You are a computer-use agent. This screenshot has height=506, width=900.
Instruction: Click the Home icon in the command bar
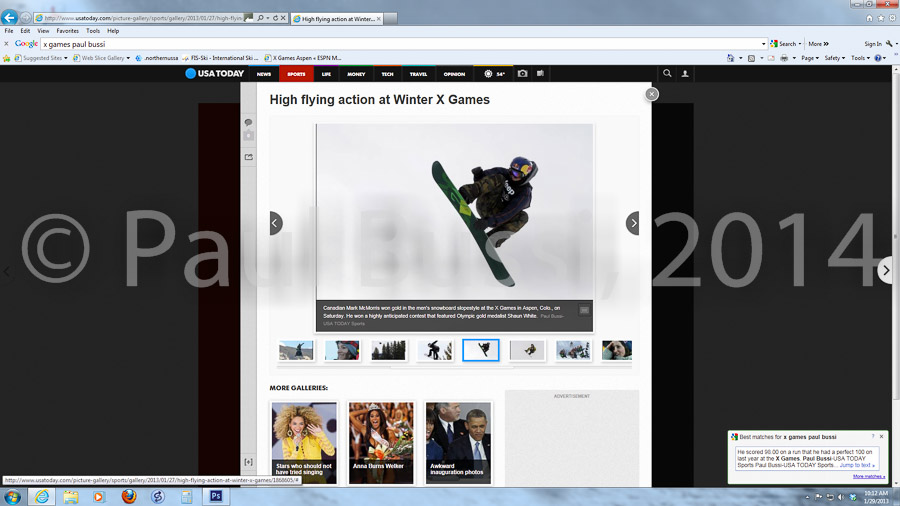[730, 58]
